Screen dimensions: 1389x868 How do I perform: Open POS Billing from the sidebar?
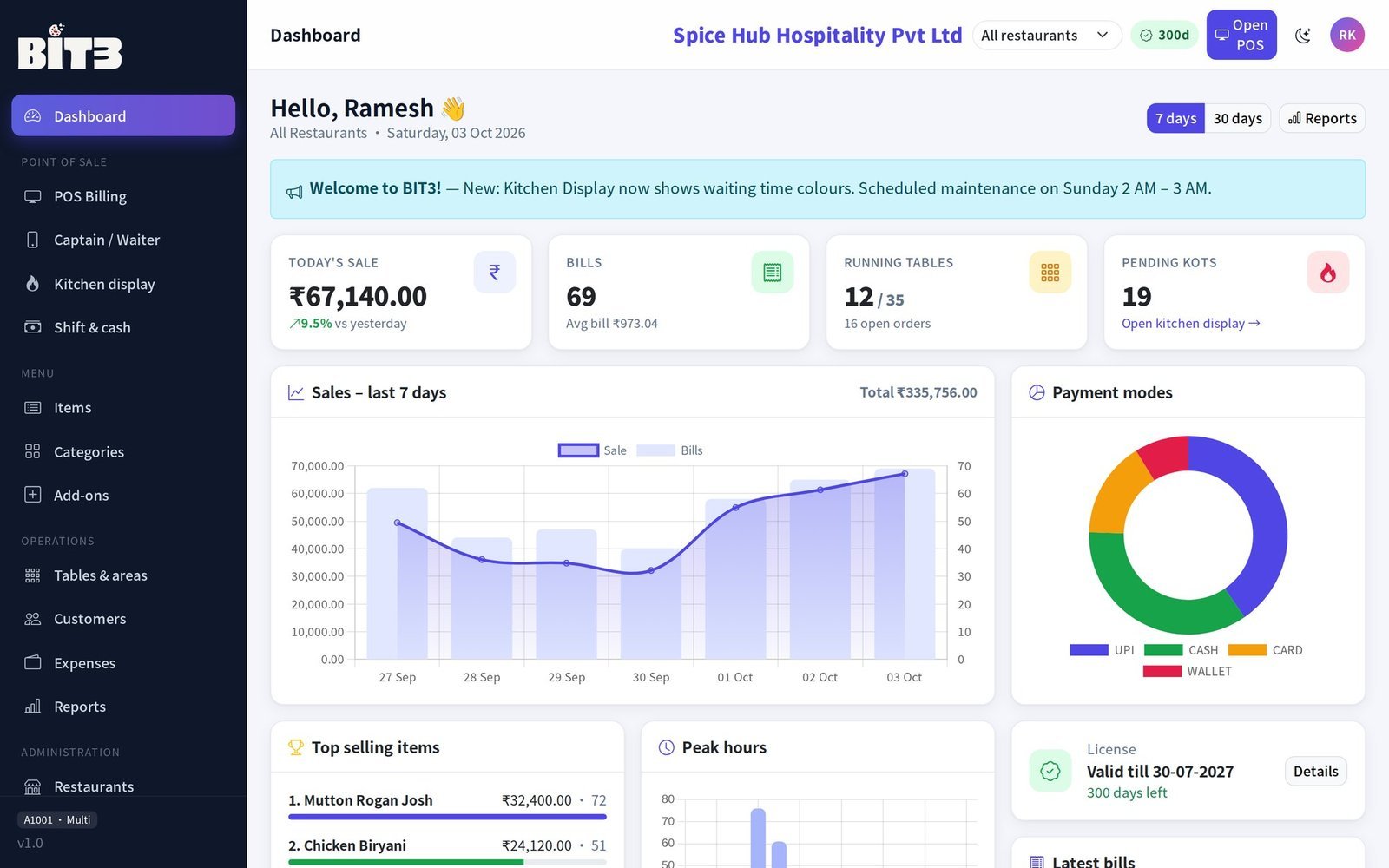click(x=123, y=196)
